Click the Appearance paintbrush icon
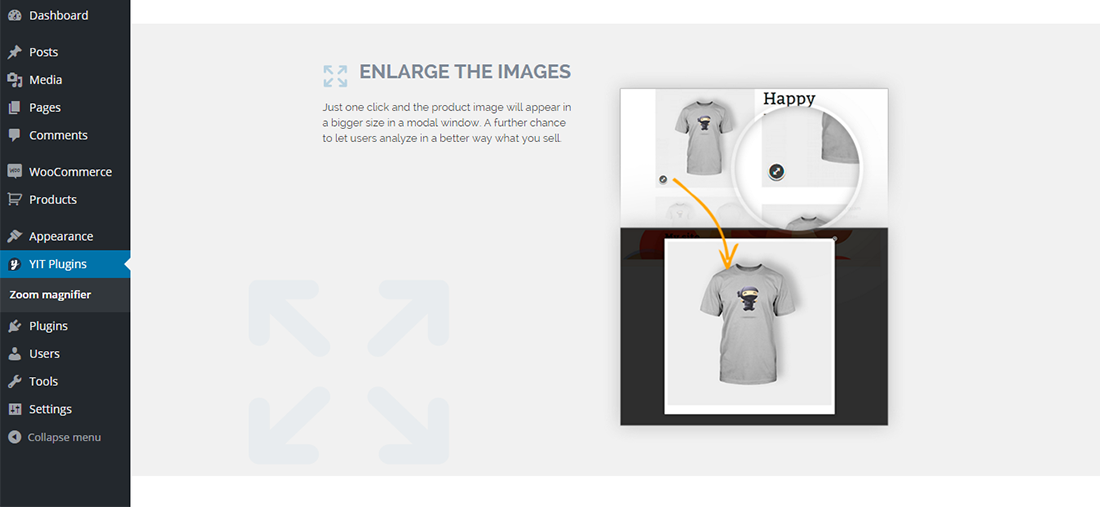Screen dimensions: 1100x507 click(14, 236)
